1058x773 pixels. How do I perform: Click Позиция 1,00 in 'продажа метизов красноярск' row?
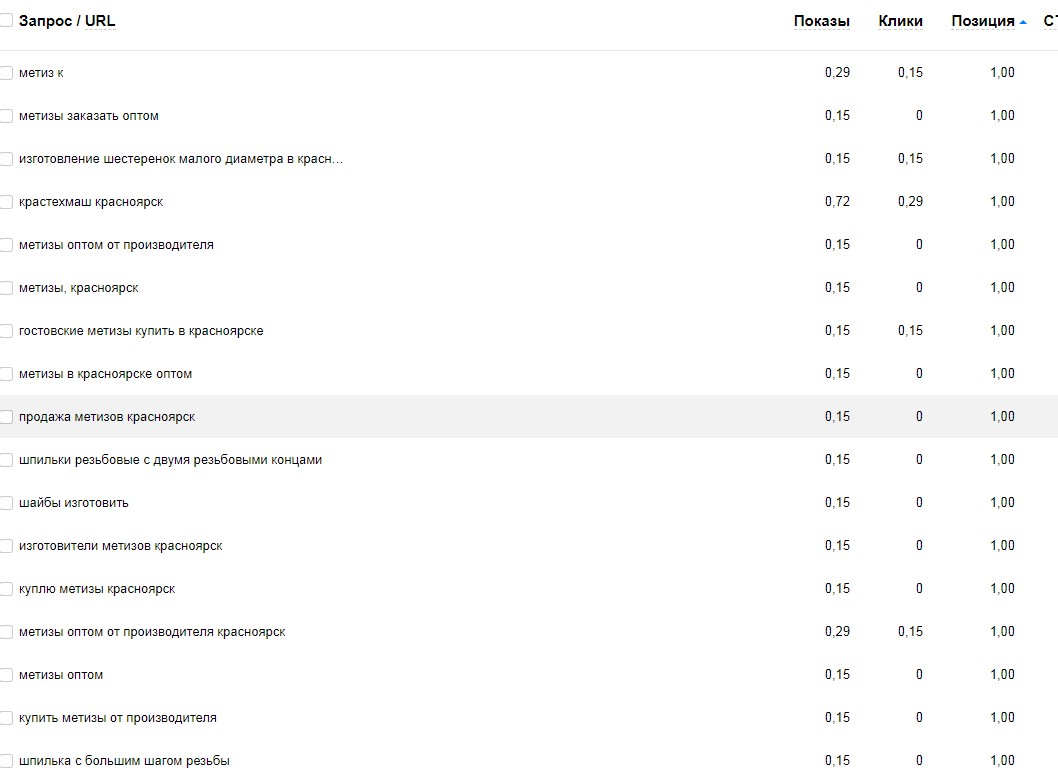[1002, 417]
